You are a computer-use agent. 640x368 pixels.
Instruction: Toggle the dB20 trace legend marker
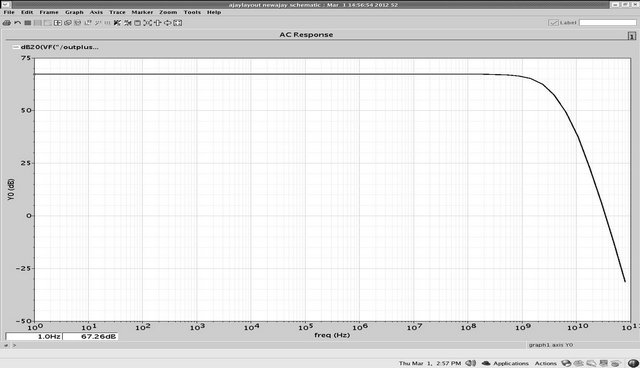[16, 47]
